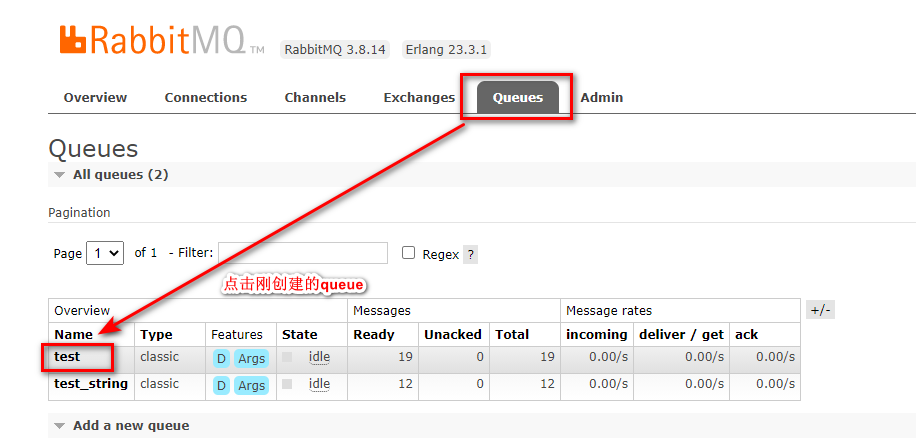Screen dimensions: 916x447
Task: Open the Connections tab
Action: tap(205, 98)
